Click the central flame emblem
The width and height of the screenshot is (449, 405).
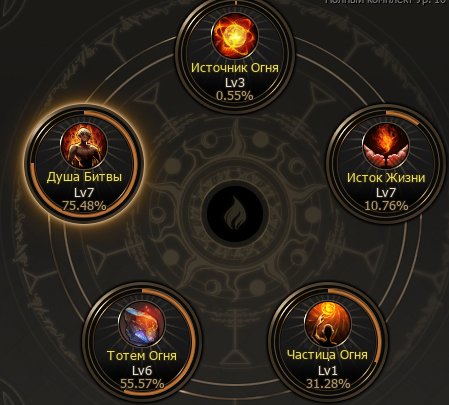tap(235, 214)
